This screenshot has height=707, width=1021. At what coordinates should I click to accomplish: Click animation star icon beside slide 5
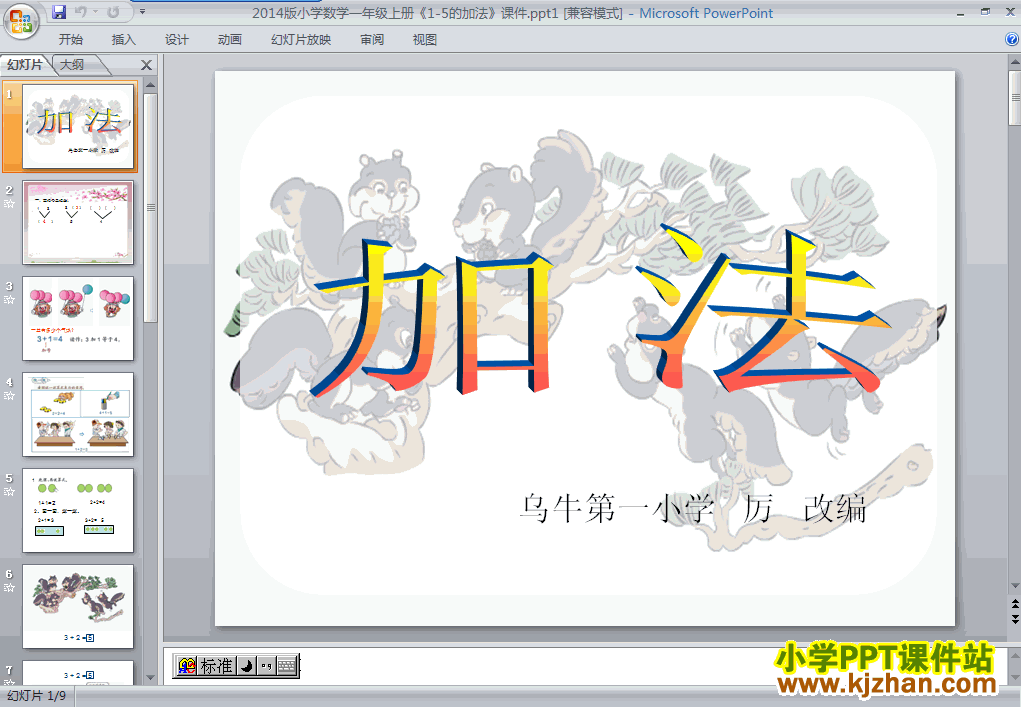(x=9, y=492)
